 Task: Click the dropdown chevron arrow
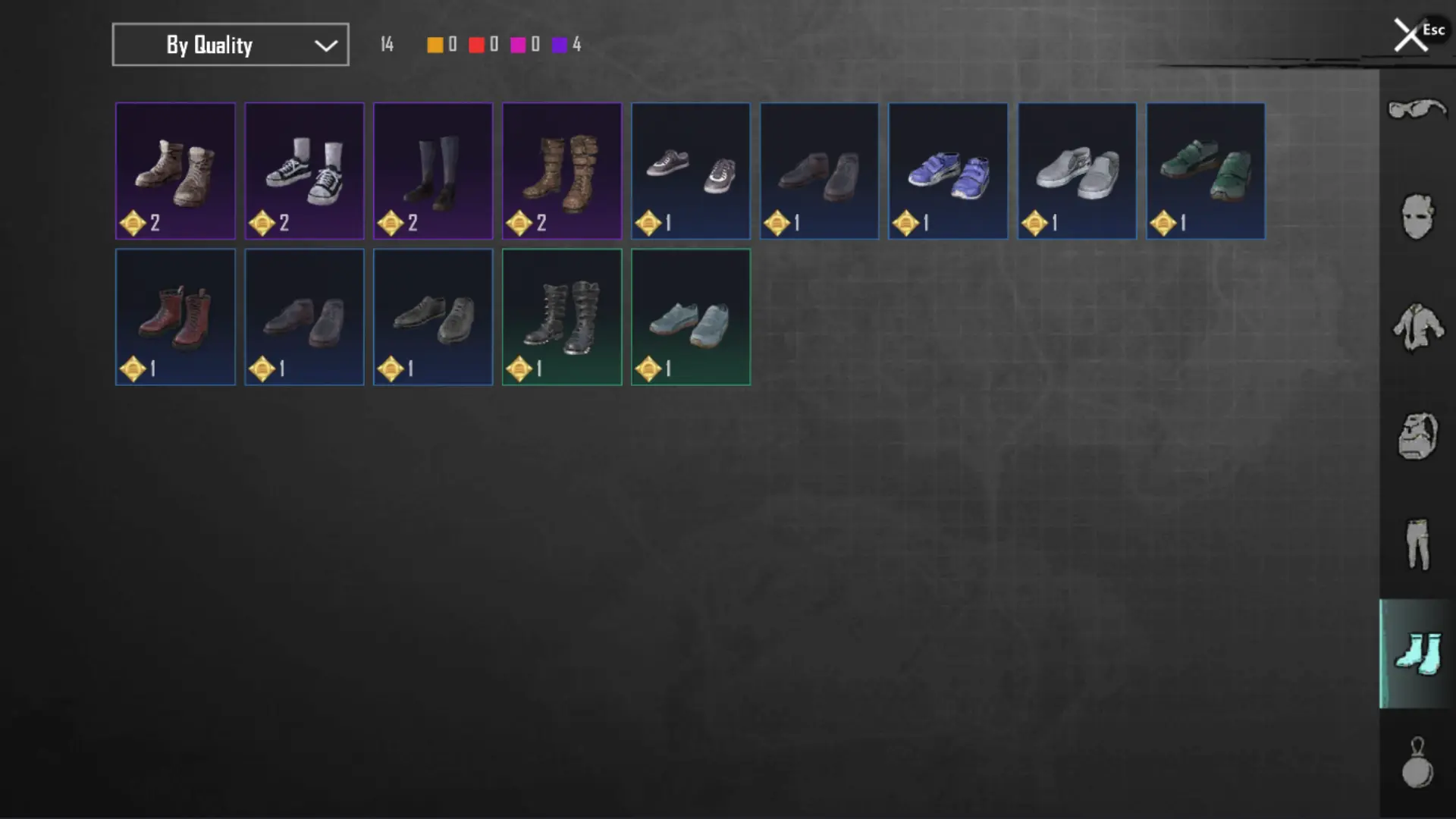coord(326,45)
